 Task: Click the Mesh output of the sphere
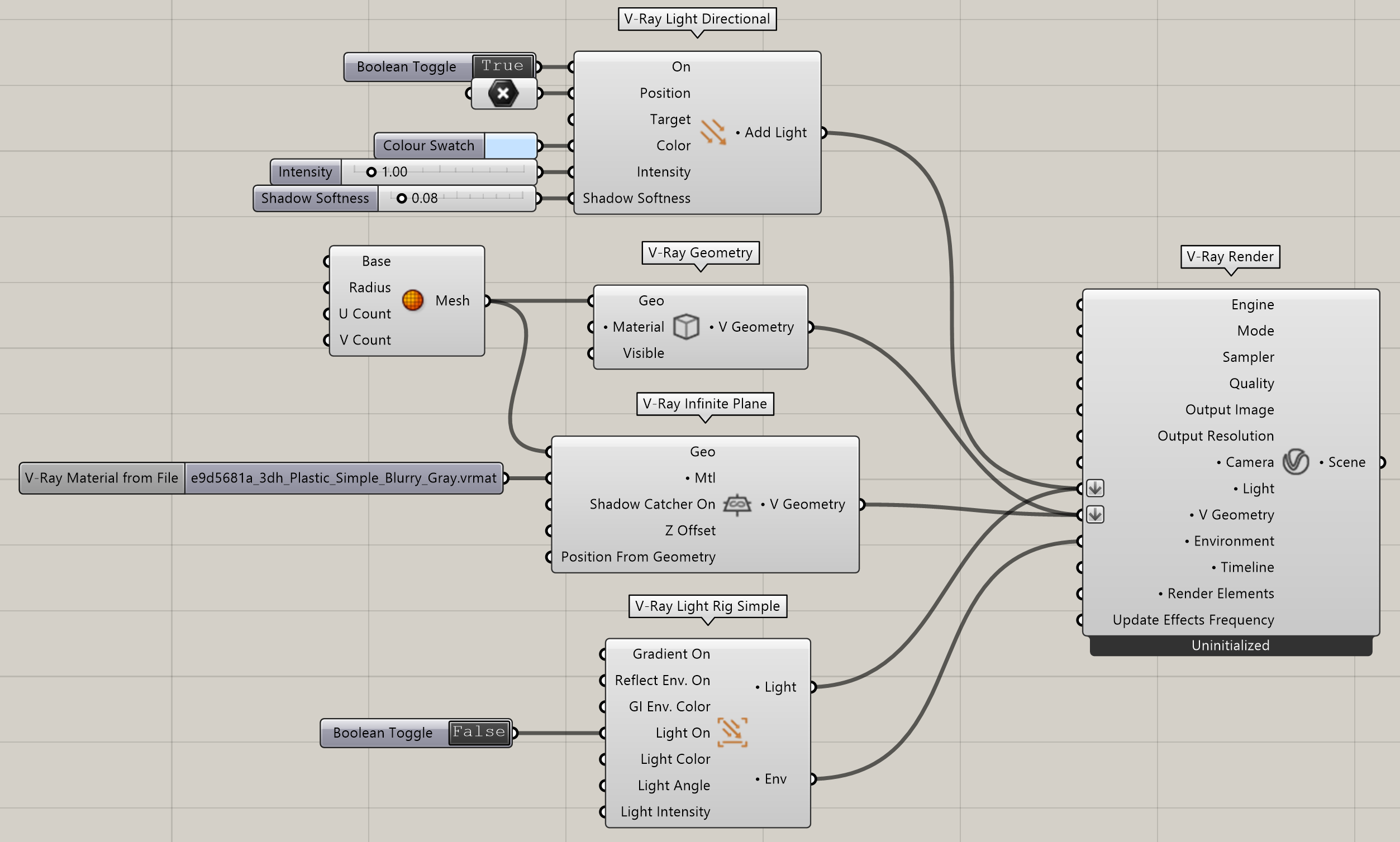click(452, 300)
